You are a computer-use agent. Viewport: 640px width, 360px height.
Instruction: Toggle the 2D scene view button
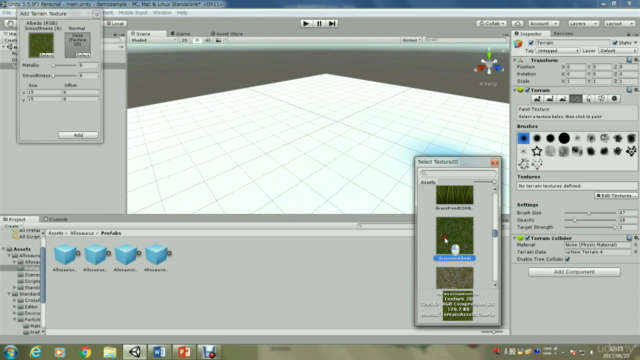tap(184, 40)
